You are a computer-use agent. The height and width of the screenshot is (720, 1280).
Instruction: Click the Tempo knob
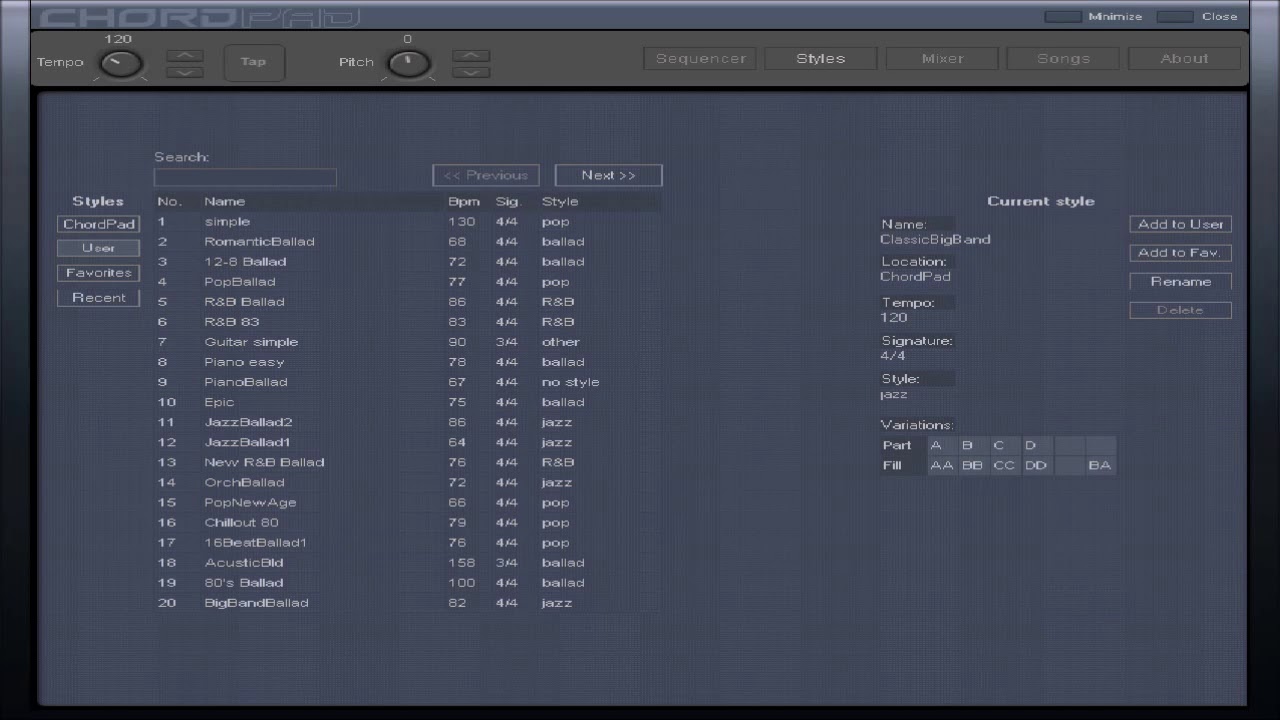click(120, 64)
